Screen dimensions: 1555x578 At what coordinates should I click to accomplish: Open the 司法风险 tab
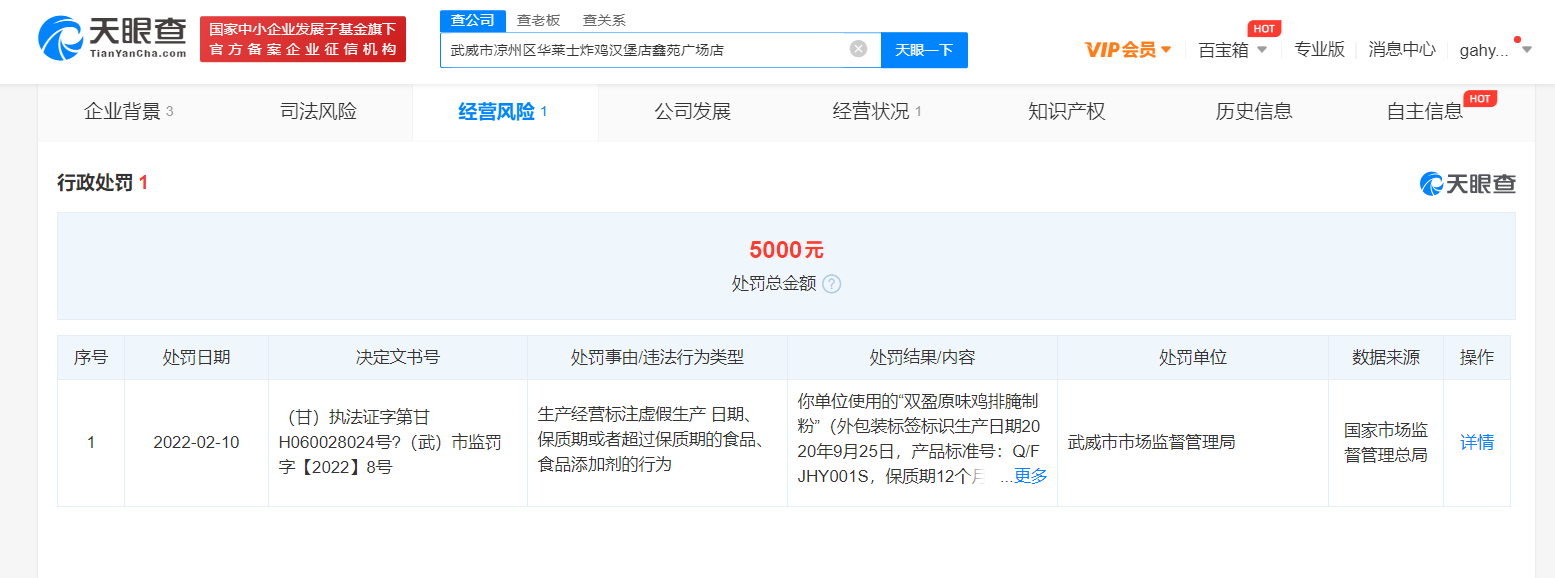(318, 112)
